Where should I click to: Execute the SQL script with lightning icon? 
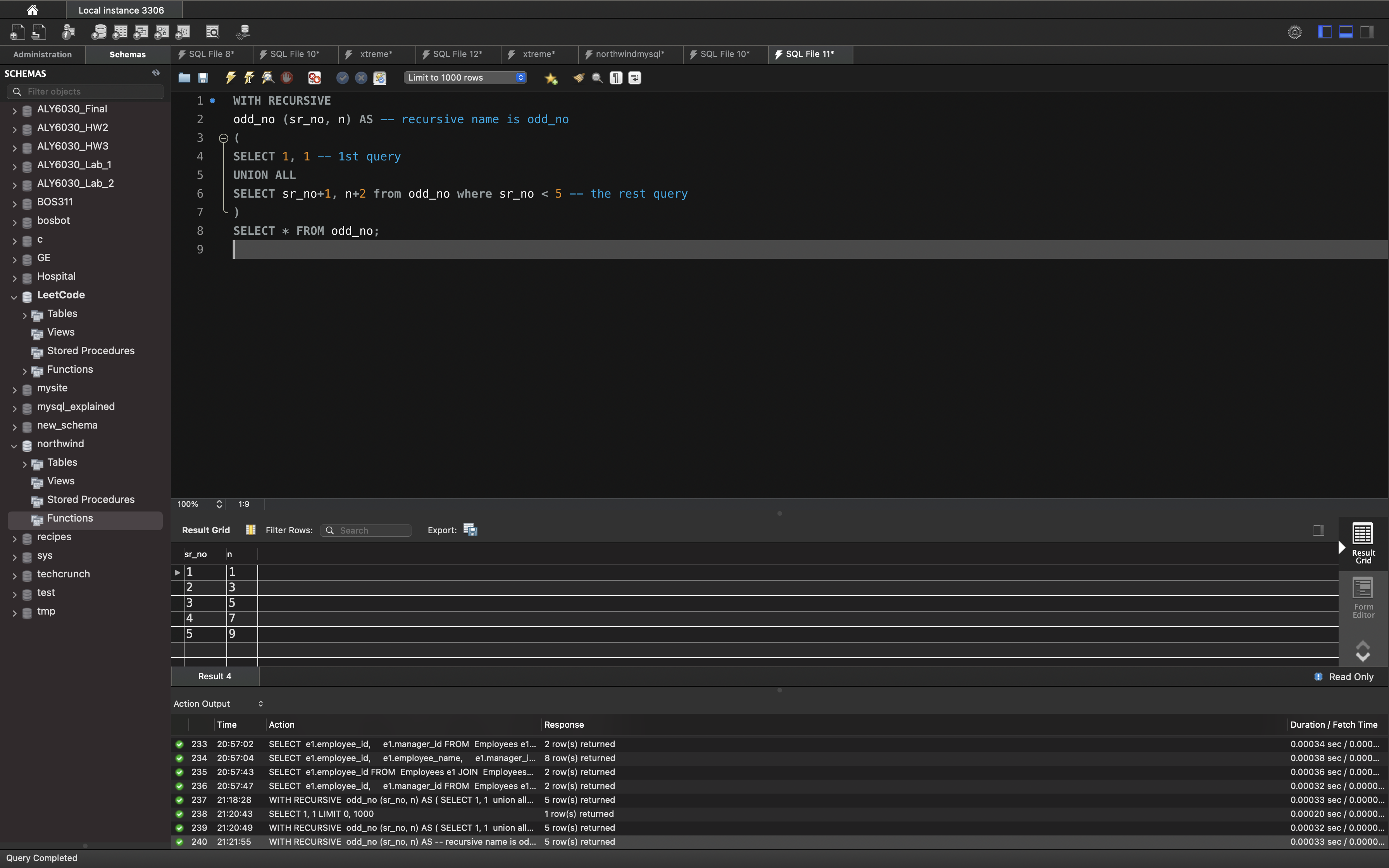(x=230, y=77)
